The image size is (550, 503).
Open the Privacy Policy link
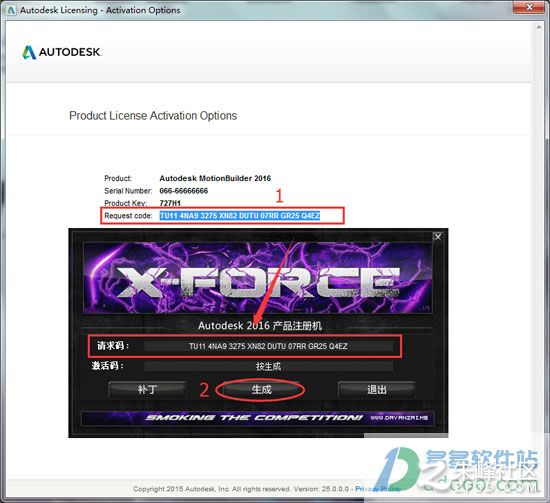(378, 489)
